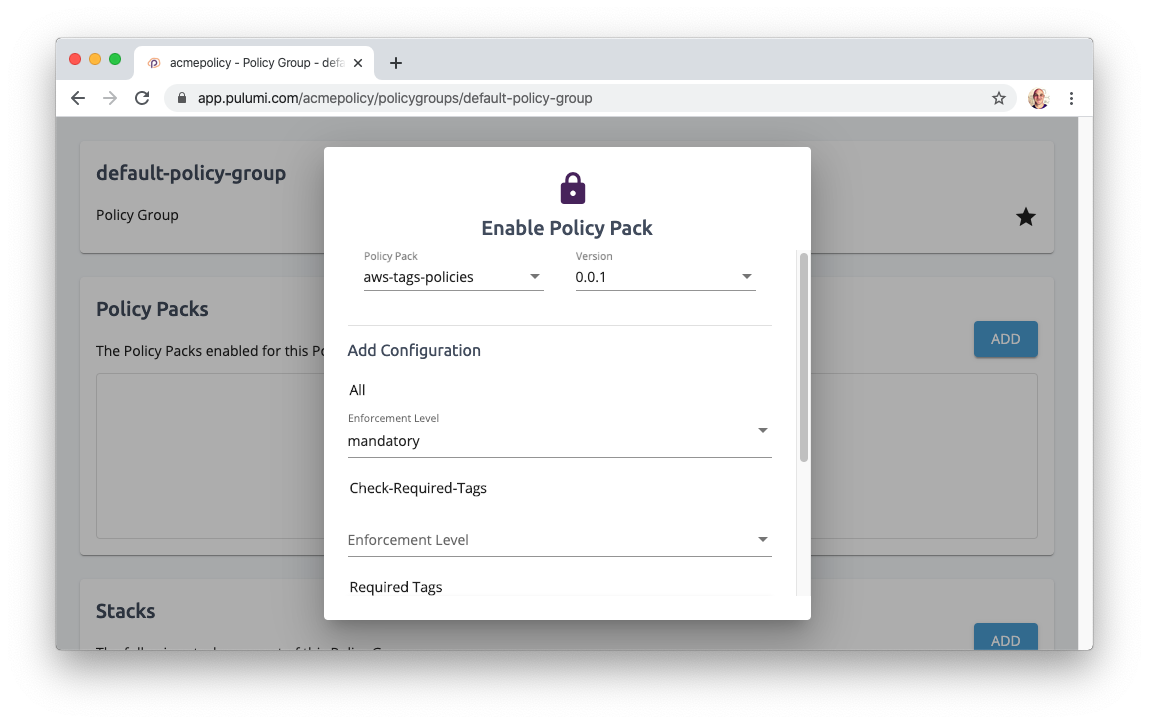
Task: Close the acmepolicy browser tab
Action: tap(358, 62)
